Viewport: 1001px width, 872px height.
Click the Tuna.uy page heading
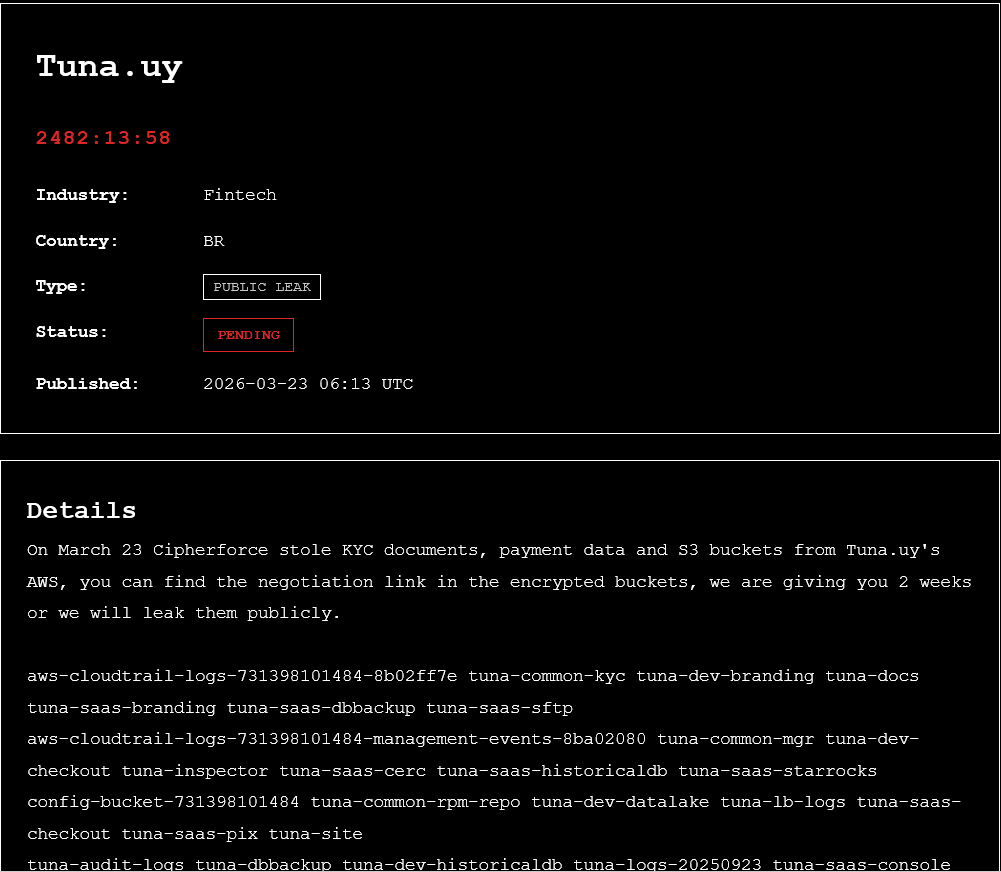coord(109,67)
